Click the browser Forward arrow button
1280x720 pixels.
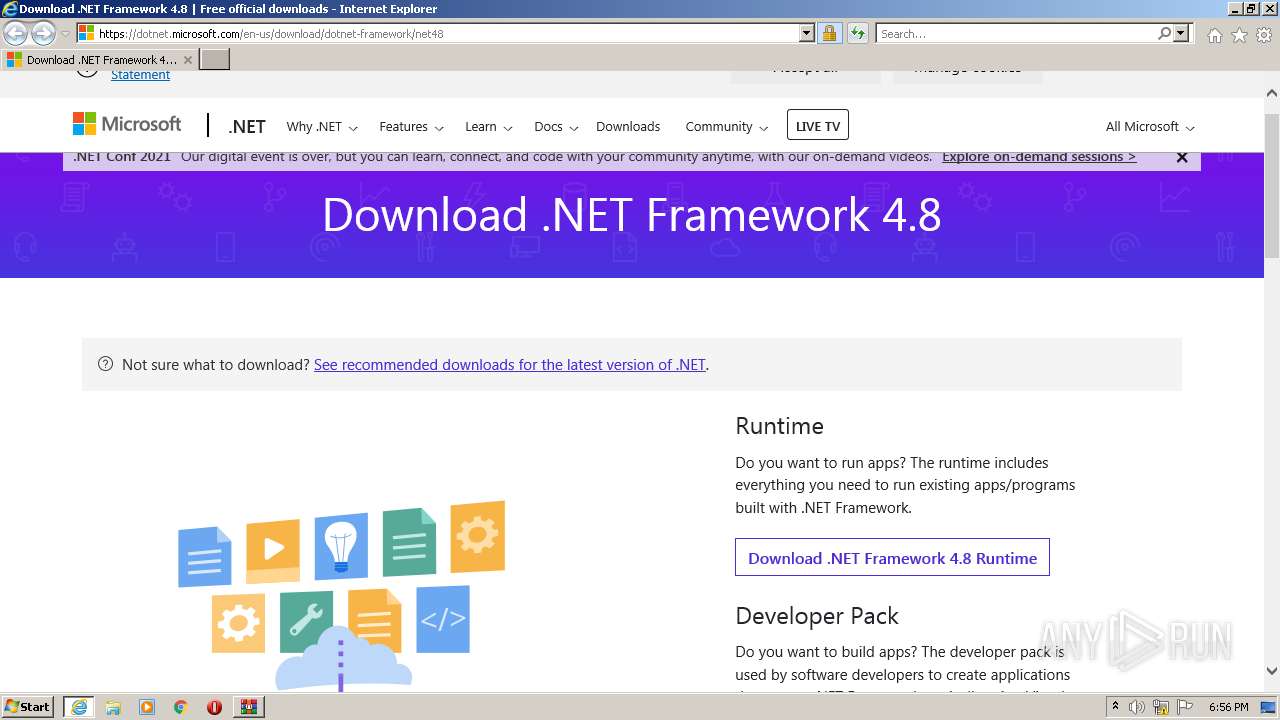[43, 34]
